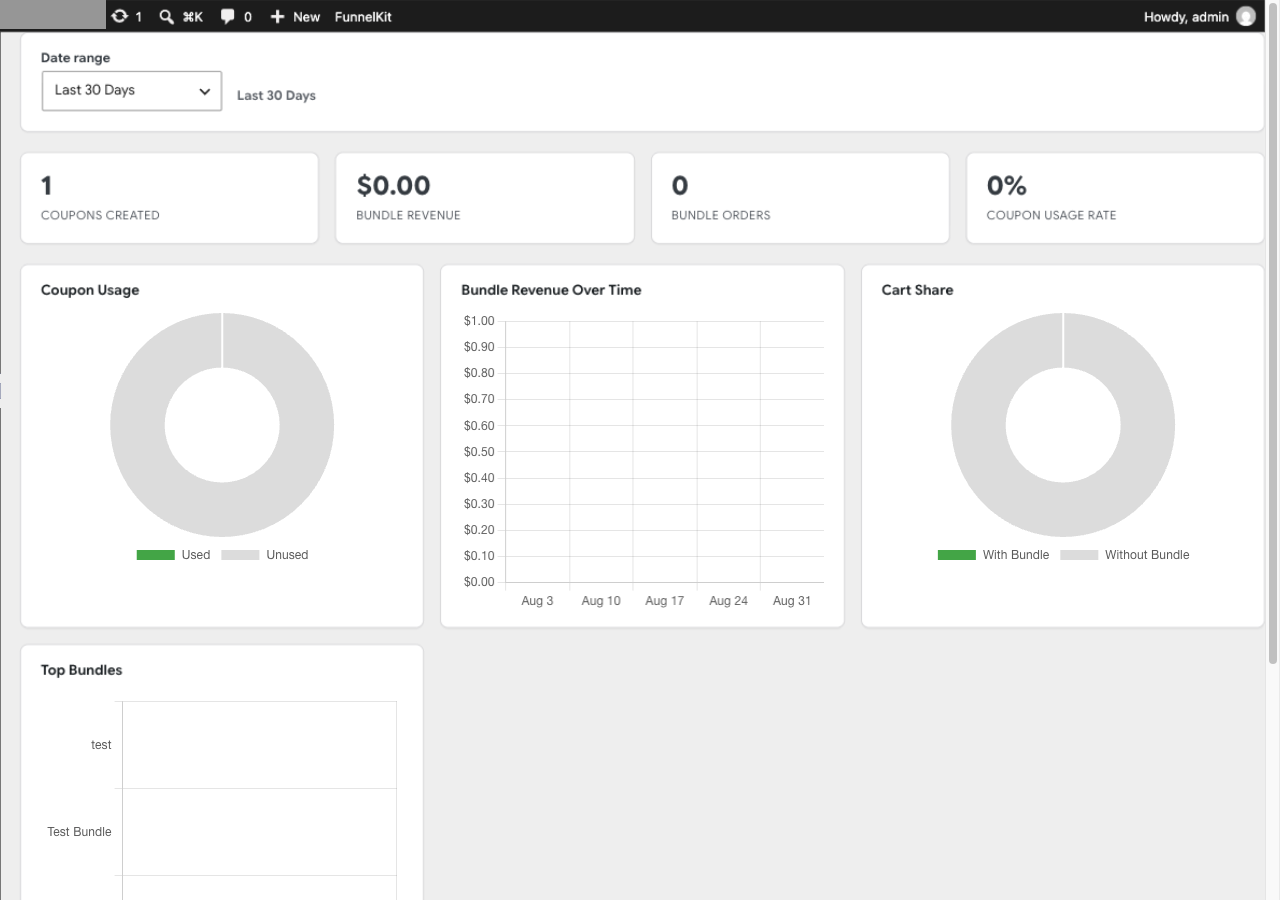Open the FunnelKit admin bar menu

(363, 16)
